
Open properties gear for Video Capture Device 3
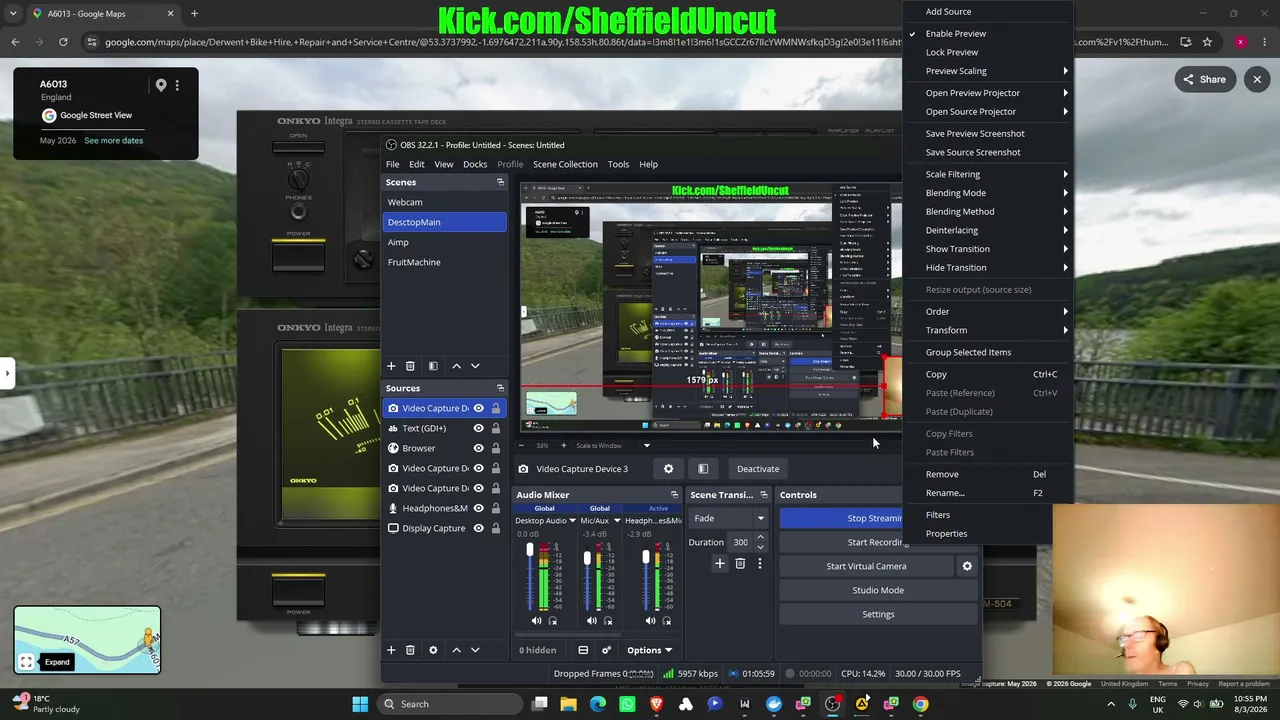(x=669, y=469)
